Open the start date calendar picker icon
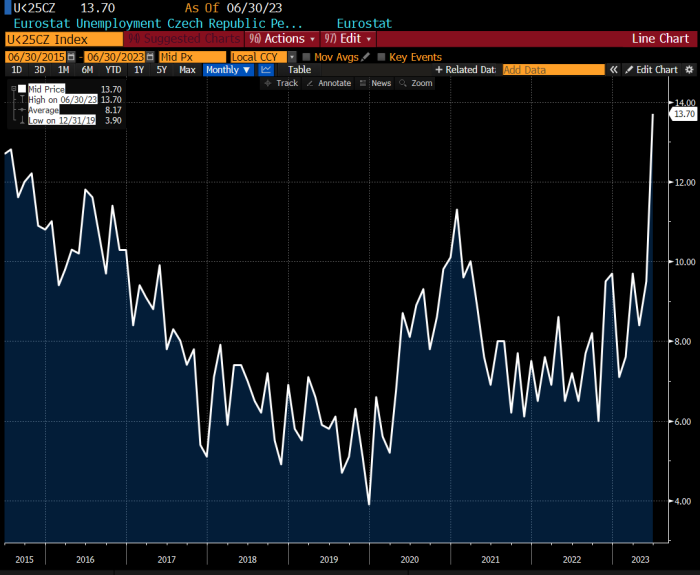 tap(71, 57)
